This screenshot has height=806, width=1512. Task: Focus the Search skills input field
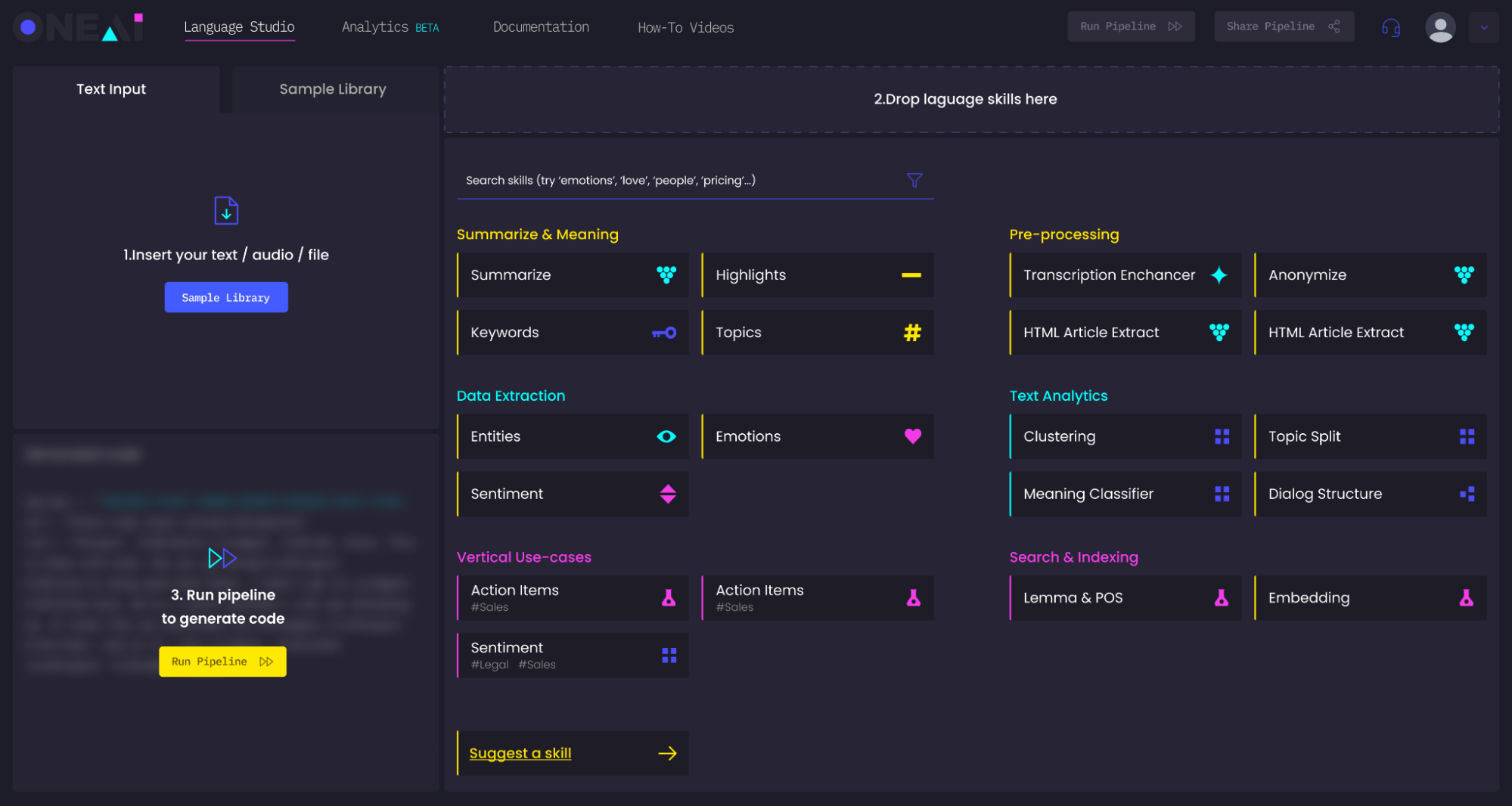coord(681,181)
